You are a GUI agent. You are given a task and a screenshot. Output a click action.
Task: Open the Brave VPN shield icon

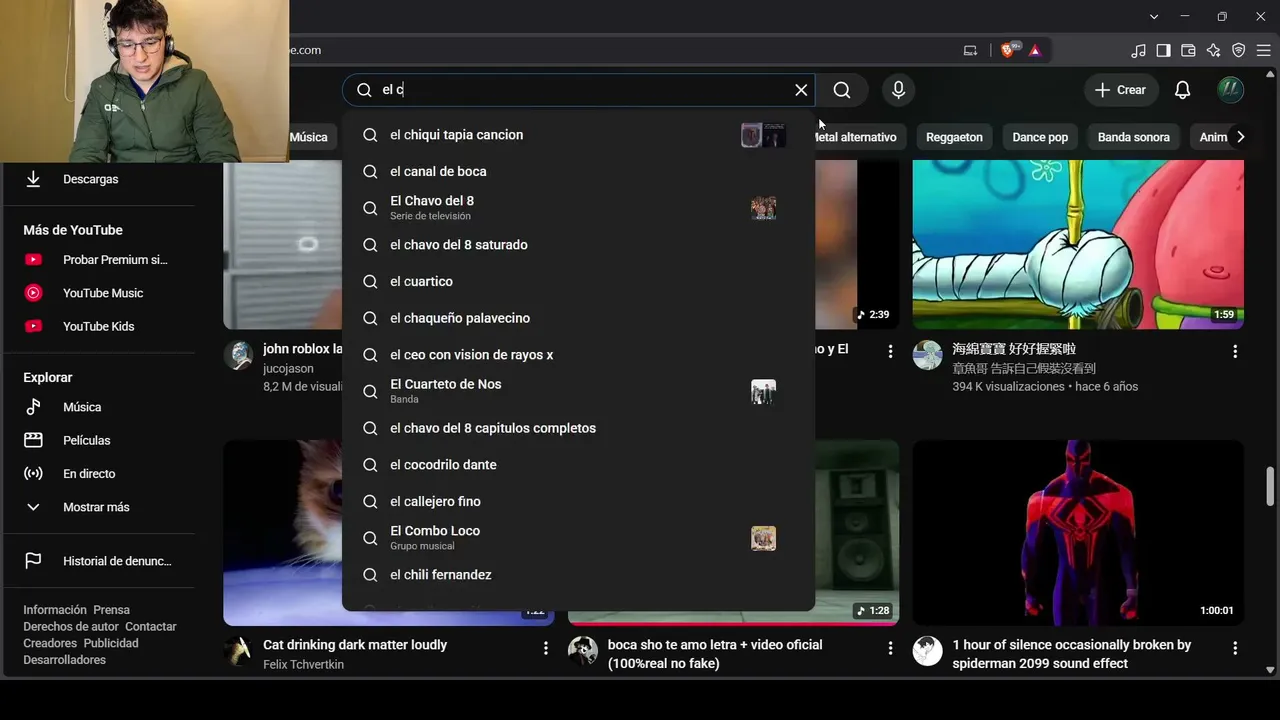point(1238,50)
